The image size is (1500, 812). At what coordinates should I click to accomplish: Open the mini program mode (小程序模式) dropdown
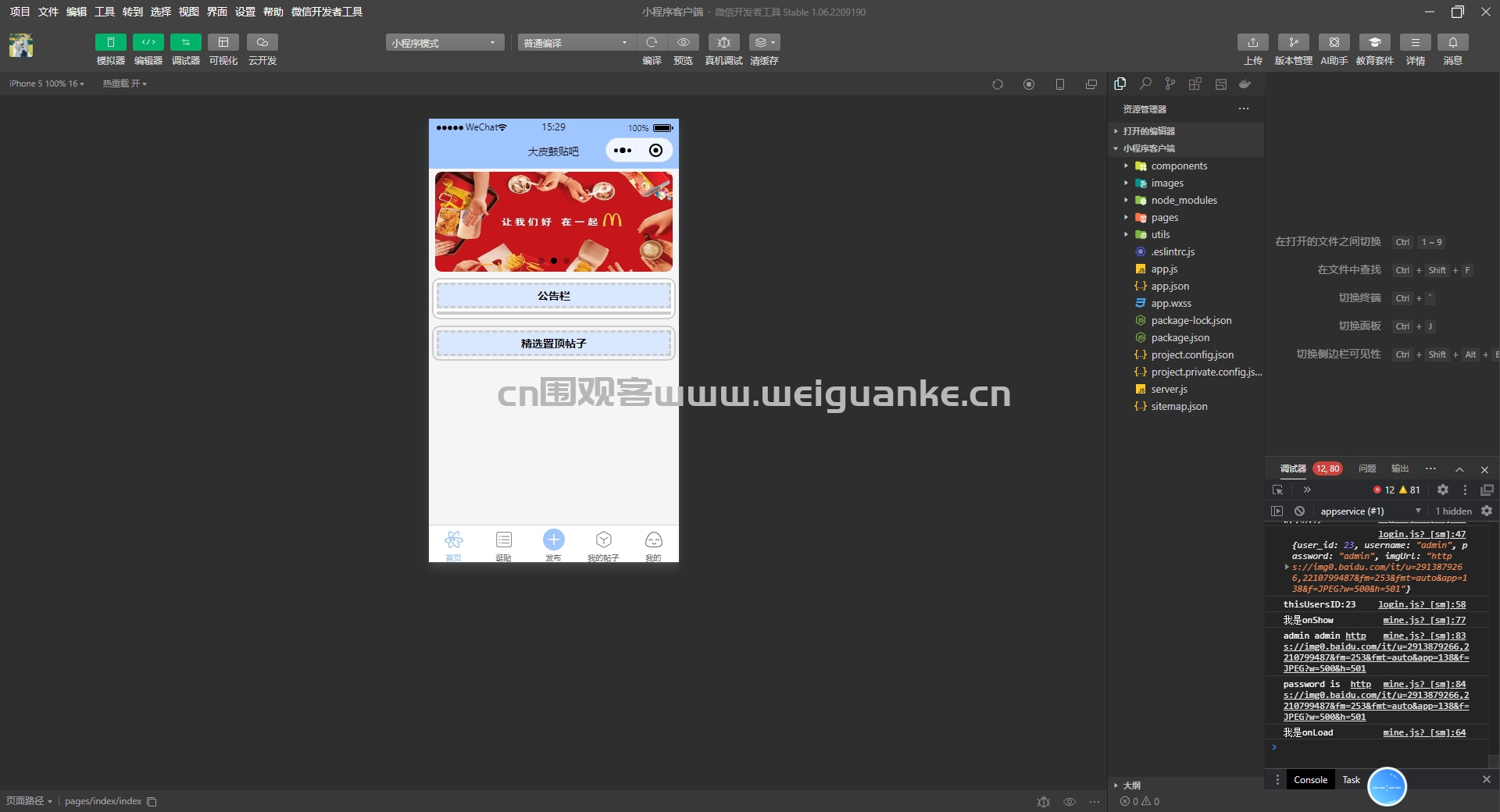pos(445,42)
